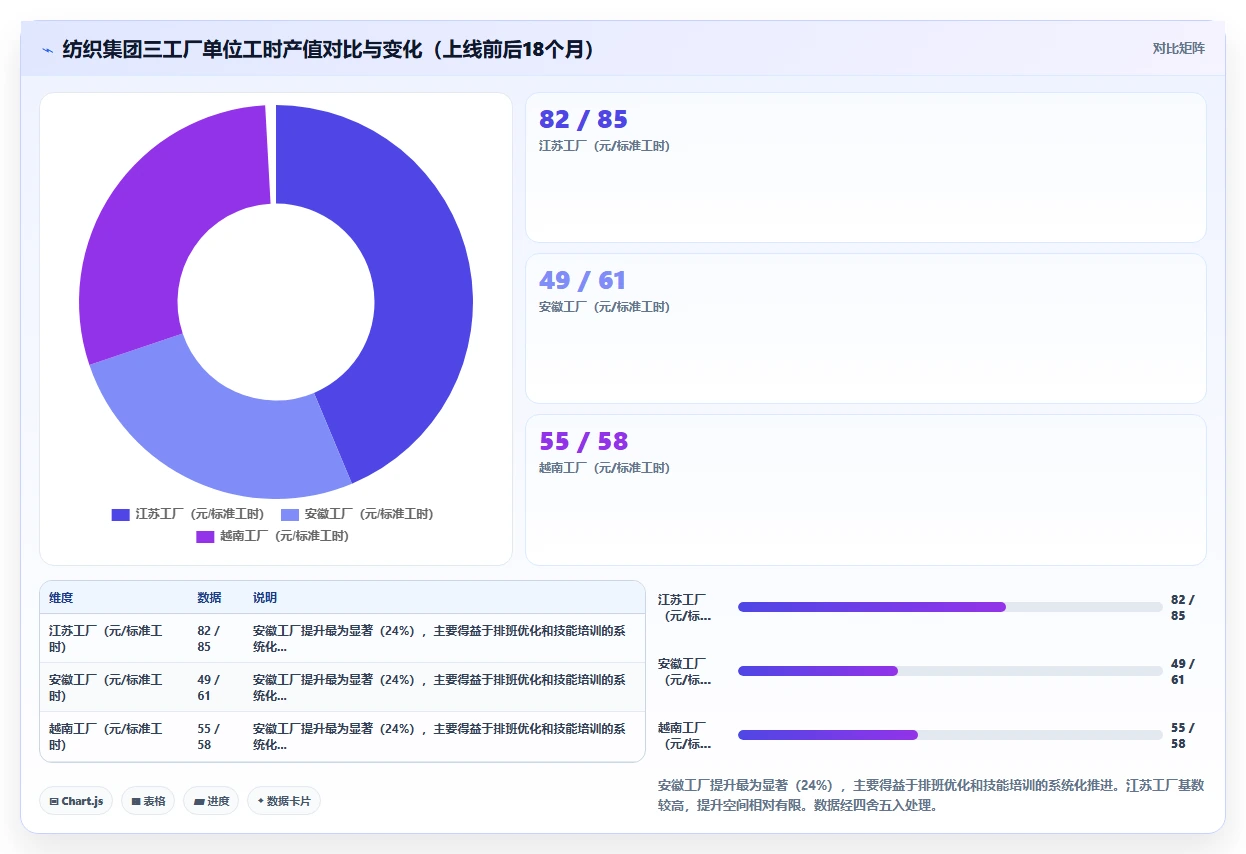Click the 越南工厂 legend label under the donut
1246x854 pixels.
click(x=285, y=536)
